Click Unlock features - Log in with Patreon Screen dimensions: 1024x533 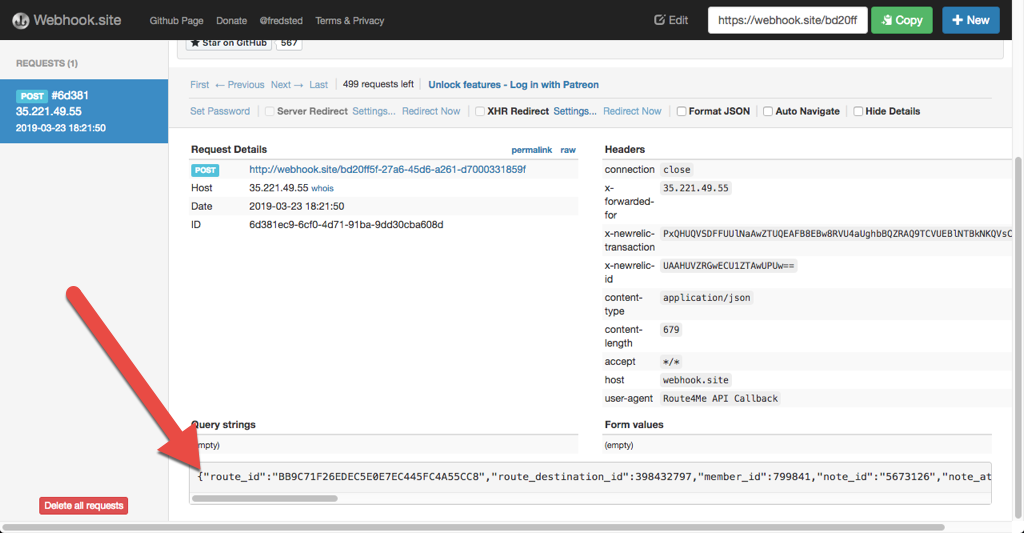coord(513,85)
